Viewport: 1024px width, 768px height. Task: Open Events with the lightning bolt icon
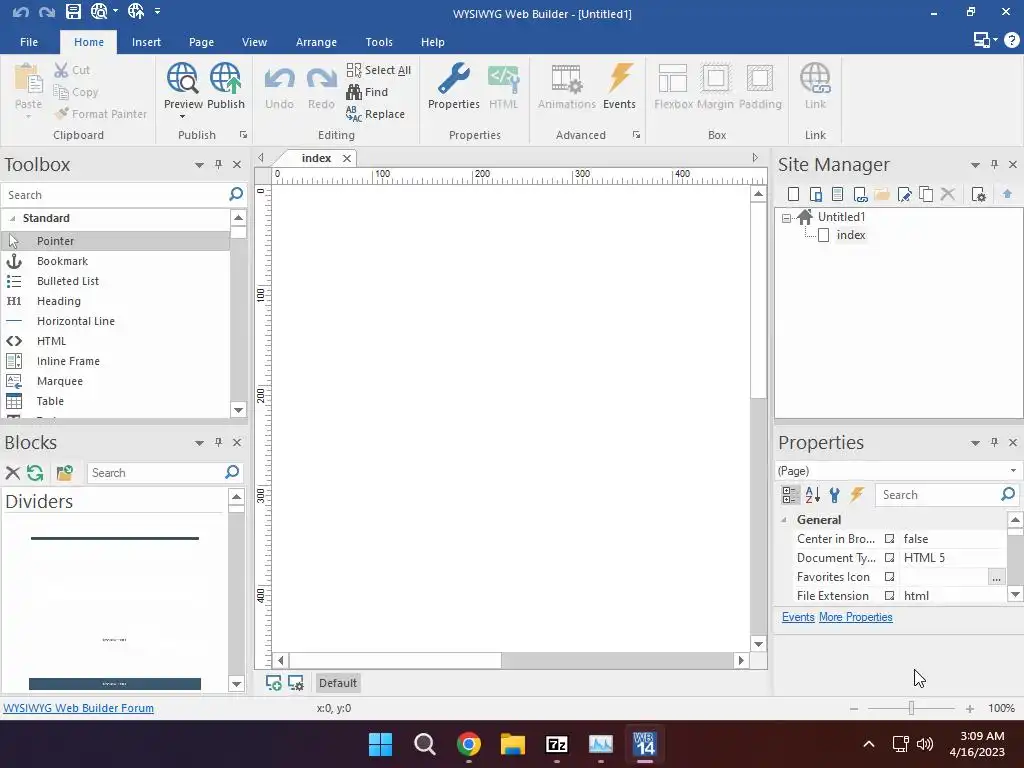click(x=619, y=78)
